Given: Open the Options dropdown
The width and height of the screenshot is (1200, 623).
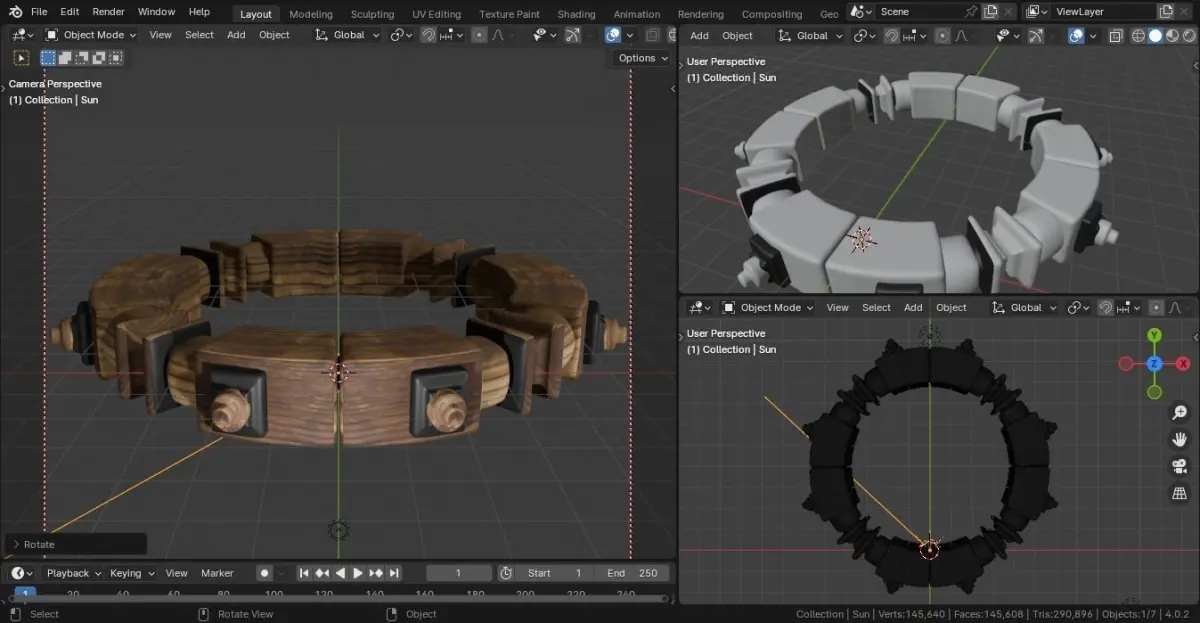Looking at the screenshot, I should (x=641, y=58).
